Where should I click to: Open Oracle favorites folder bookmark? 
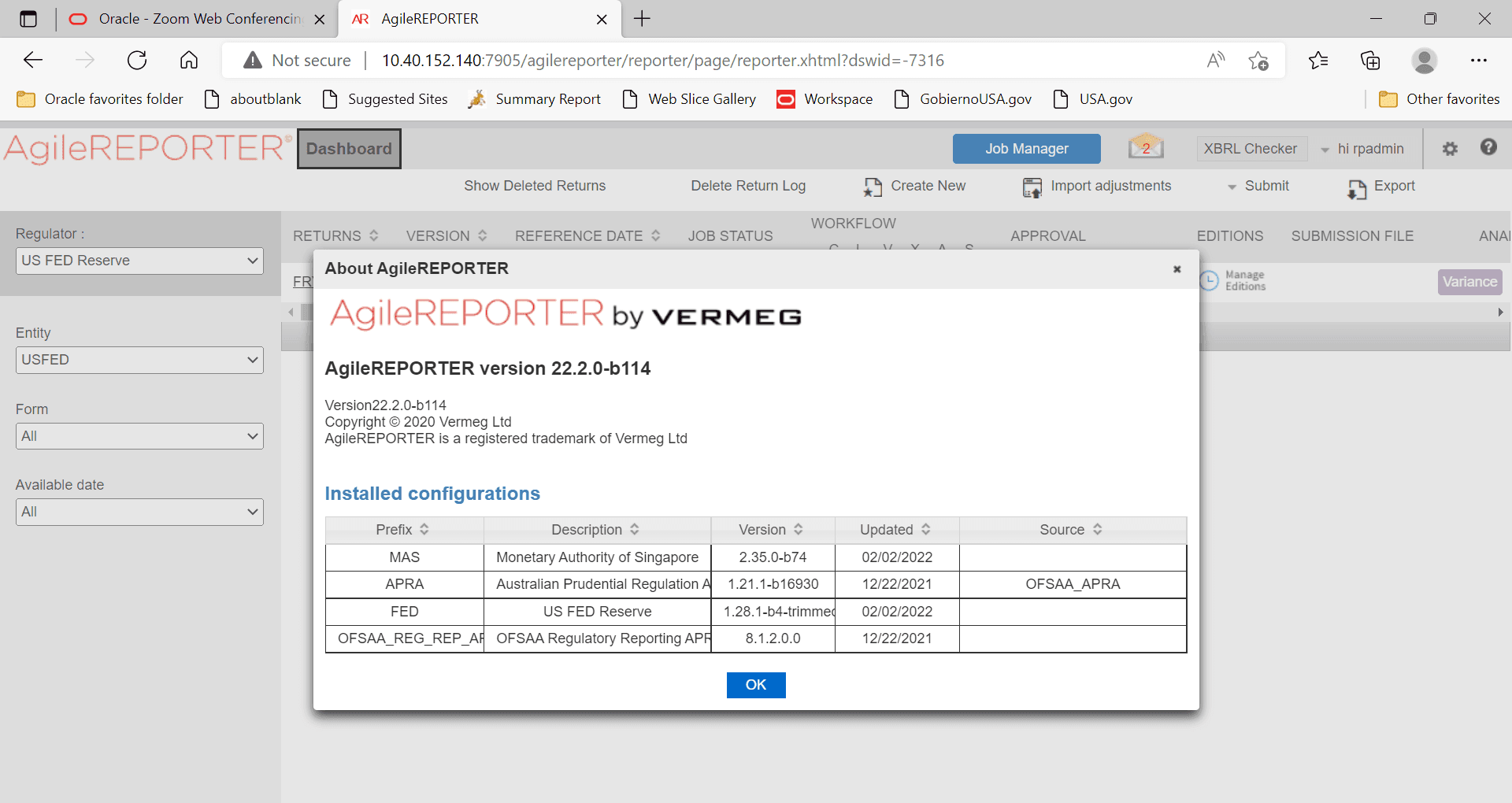click(x=100, y=99)
